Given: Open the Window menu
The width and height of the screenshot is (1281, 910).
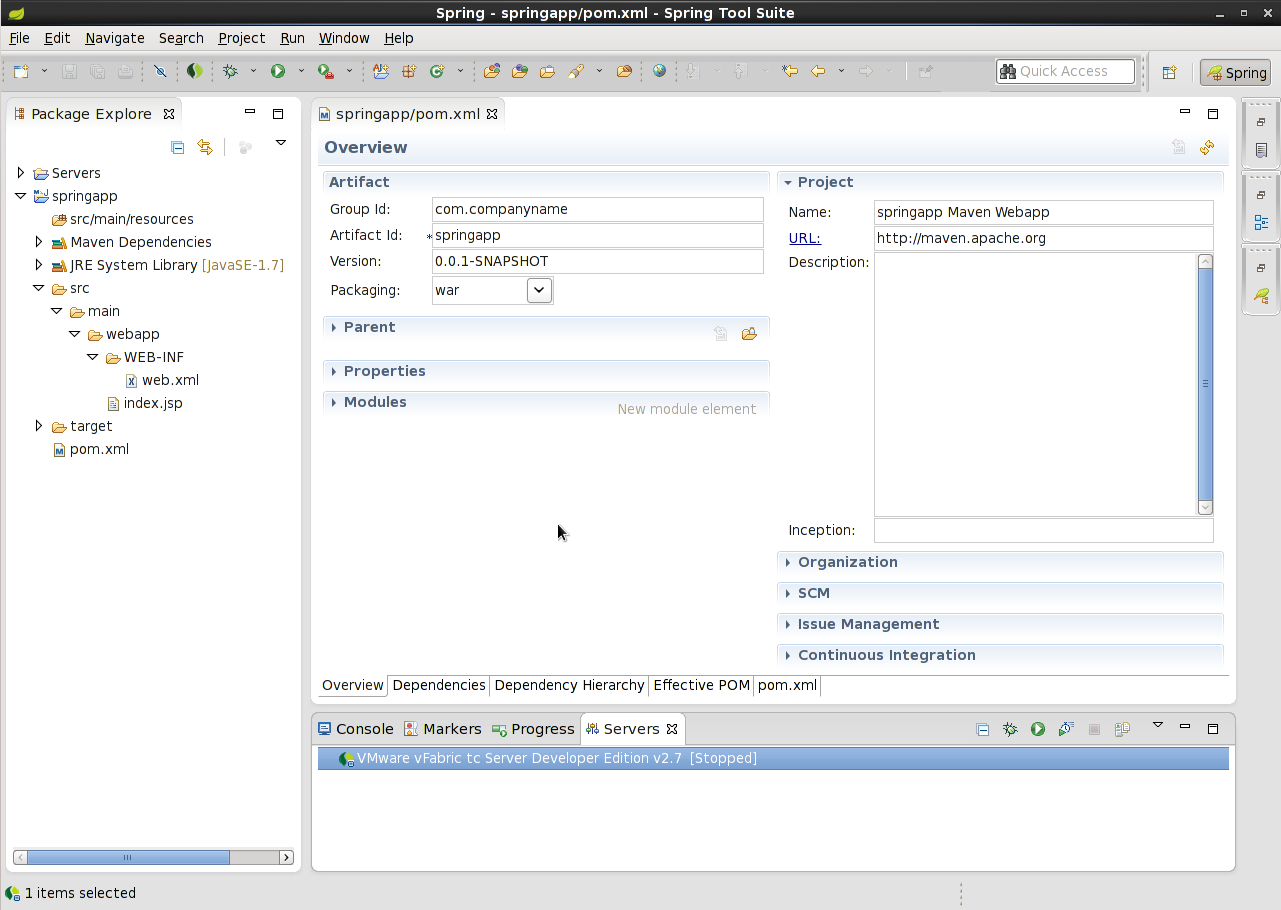Looking at the screenshot, I should pos(344,38).
